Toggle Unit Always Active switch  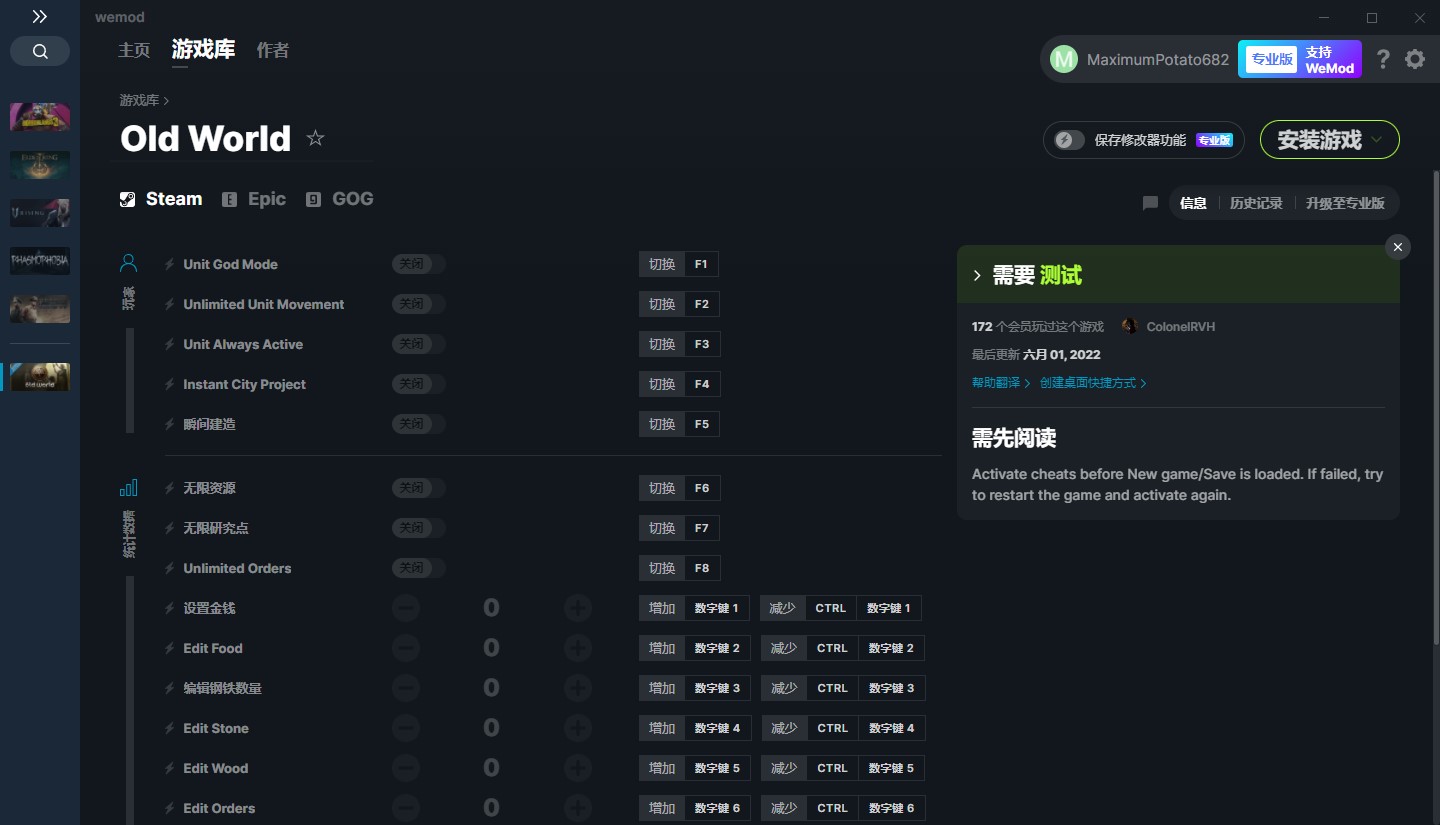pos(418,344)
